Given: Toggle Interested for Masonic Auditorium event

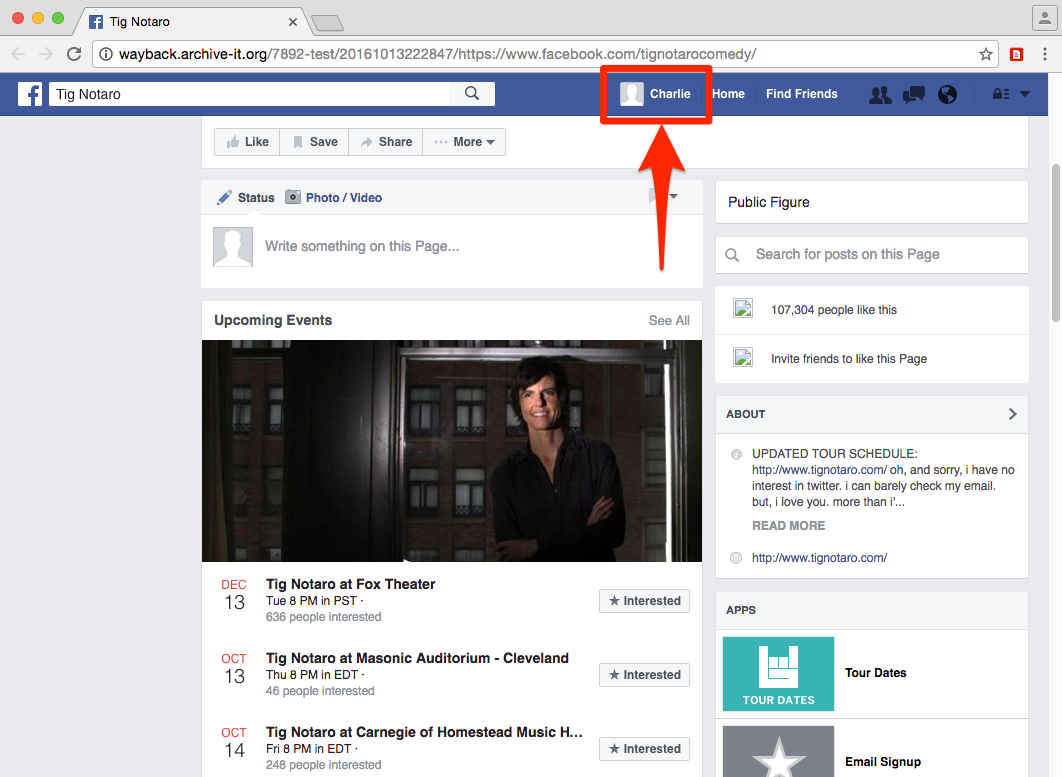Looking at the screenshot, I should pos(645,675).
